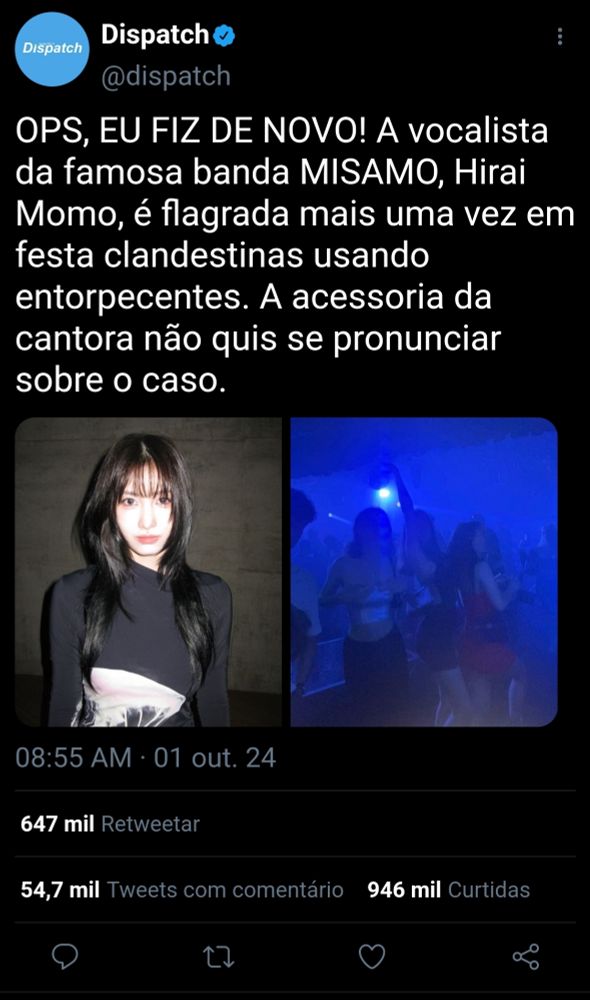The image size is (590, 1000).
Task: Tap the blue verified badge
Action: [224, 35]
